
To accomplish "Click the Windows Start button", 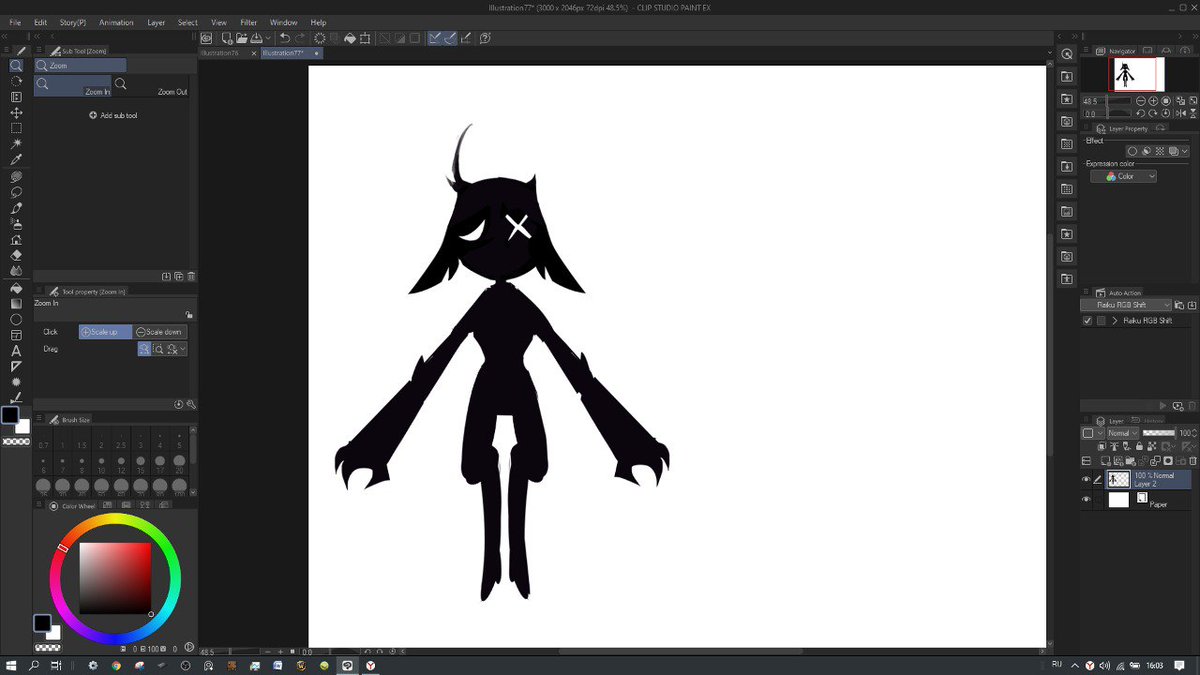I will click(13, 664).
